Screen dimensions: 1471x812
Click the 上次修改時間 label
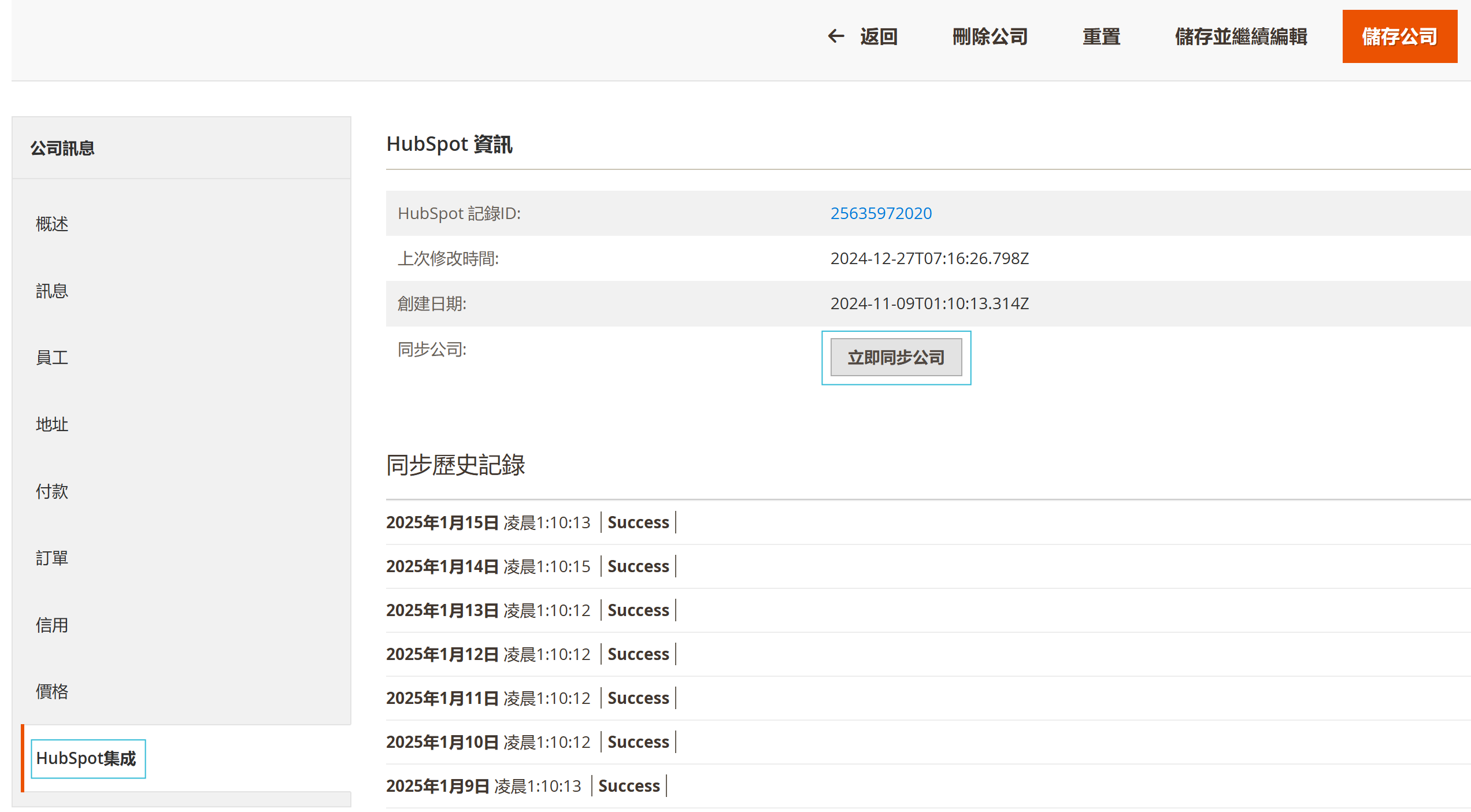[x=448, y=258]
